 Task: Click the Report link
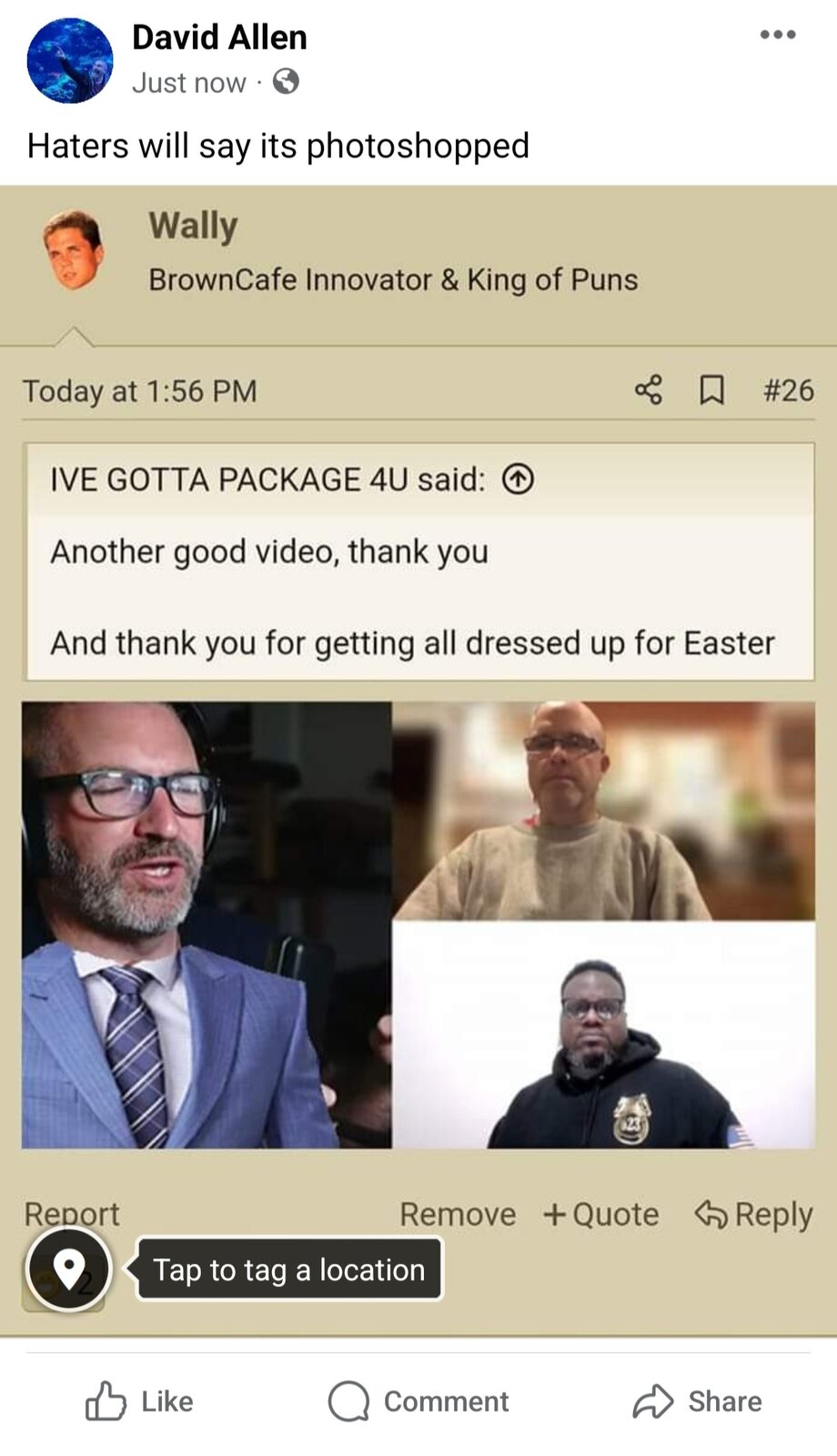(x=71, y=1213)
